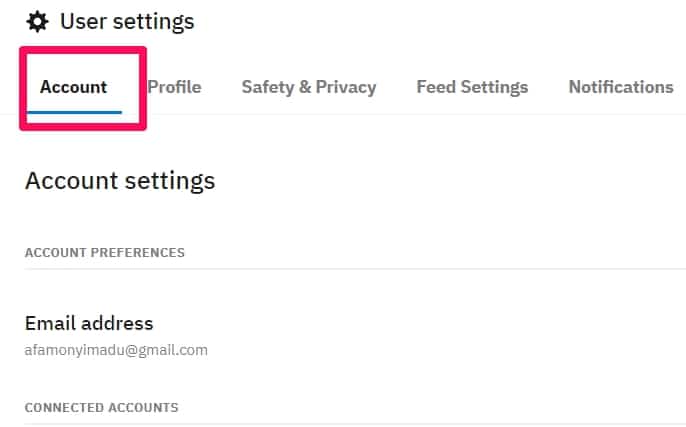Open the Feed Settings tab
This screenshot has height=427, width=686.
(472, 87)
